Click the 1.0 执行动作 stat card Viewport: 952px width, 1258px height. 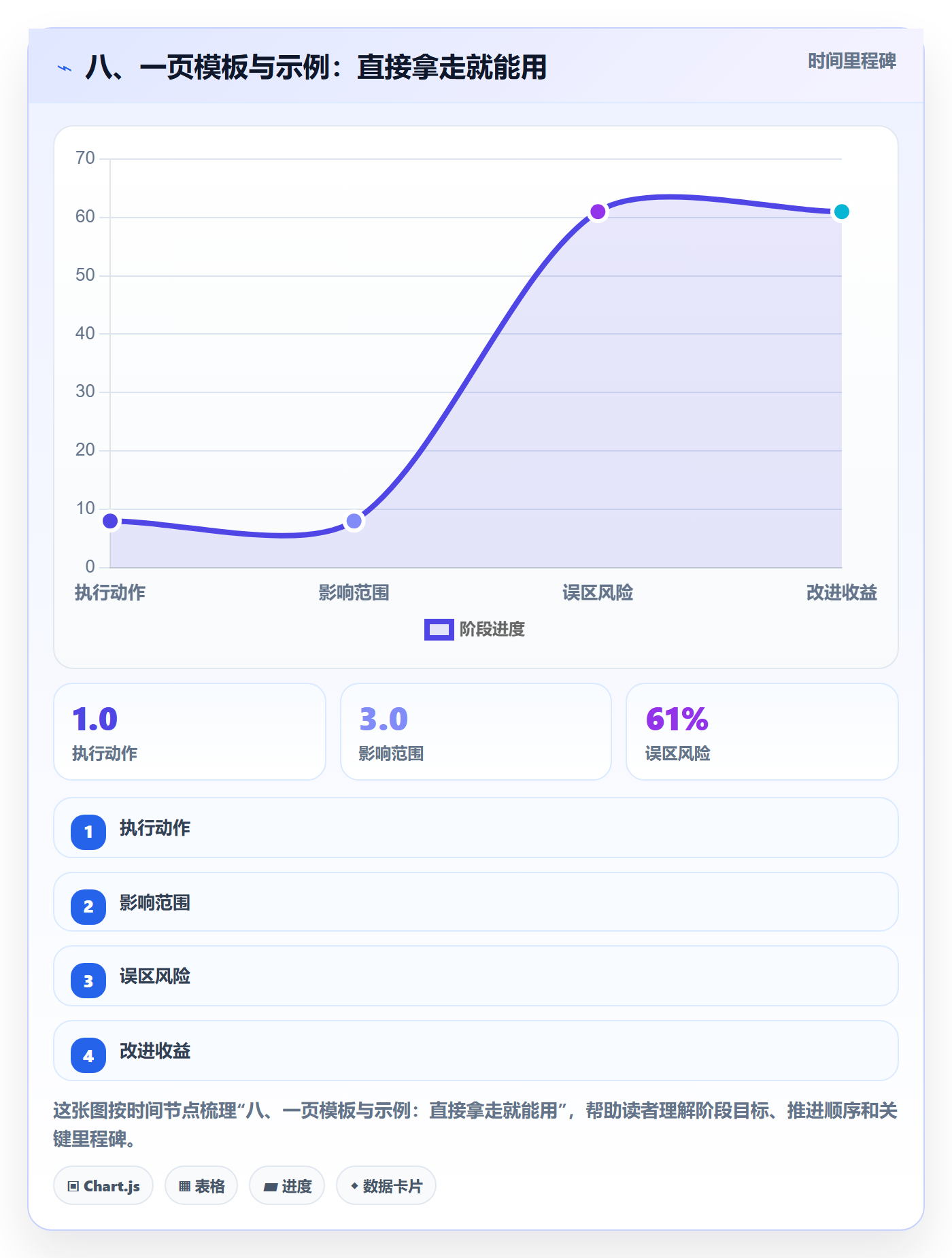[x=190, y=732]
